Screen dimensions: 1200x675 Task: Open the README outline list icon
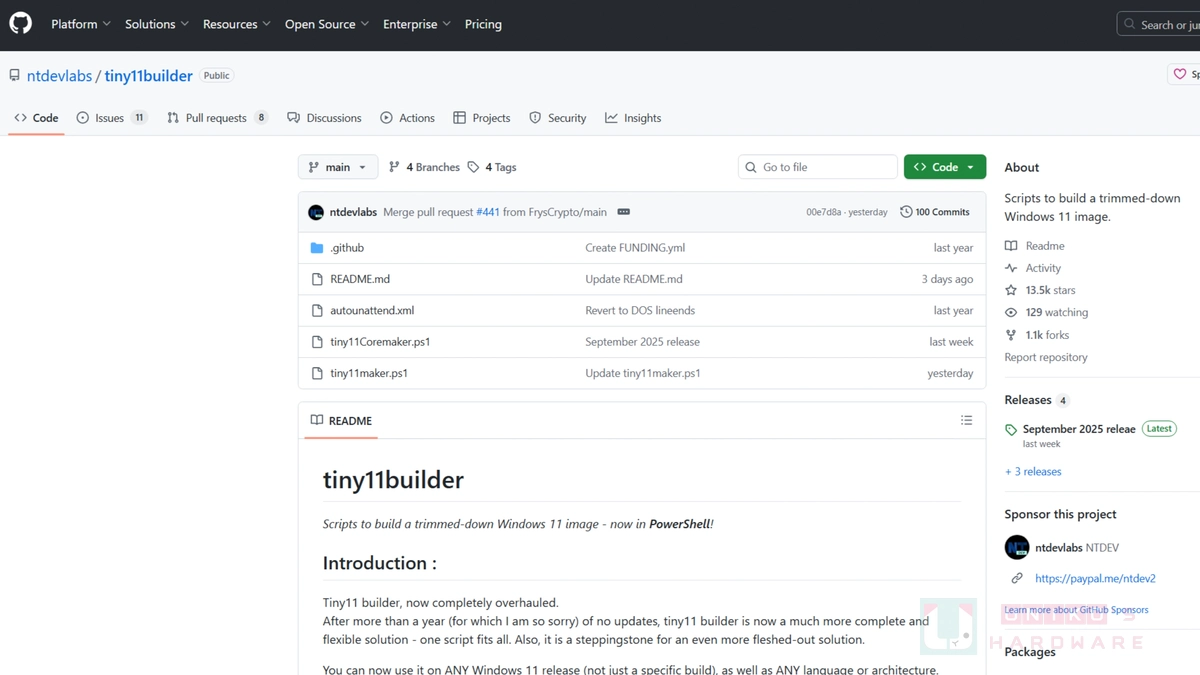pyautogui.click(x=966, y=420)
